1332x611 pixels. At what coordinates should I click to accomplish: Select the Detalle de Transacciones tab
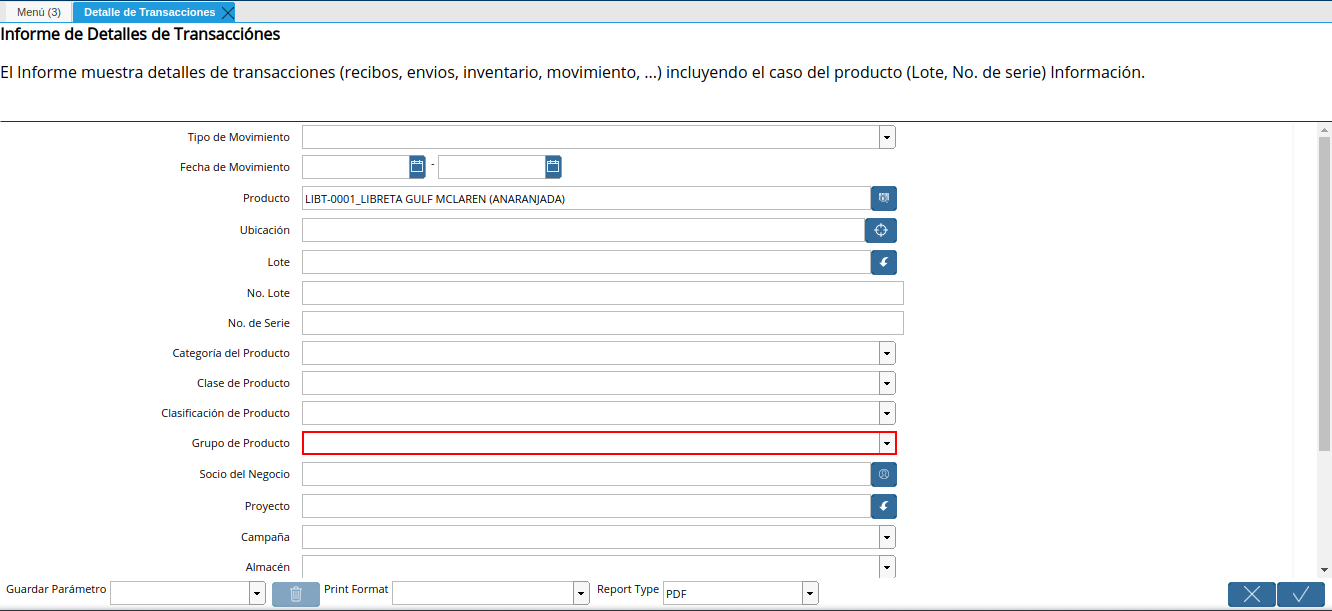click(x=149, y=12)
